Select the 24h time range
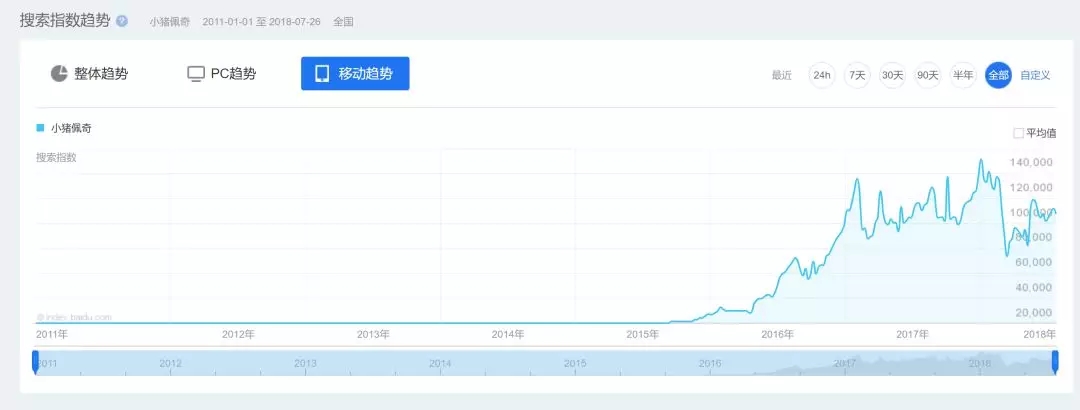The width and height of the screenshot is (1080, 410). pos(822,75)
